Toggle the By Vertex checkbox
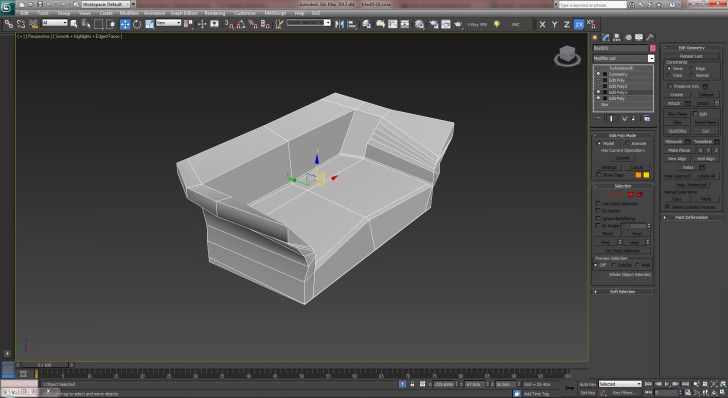The image size is (728, 398). tap(598, 211)
